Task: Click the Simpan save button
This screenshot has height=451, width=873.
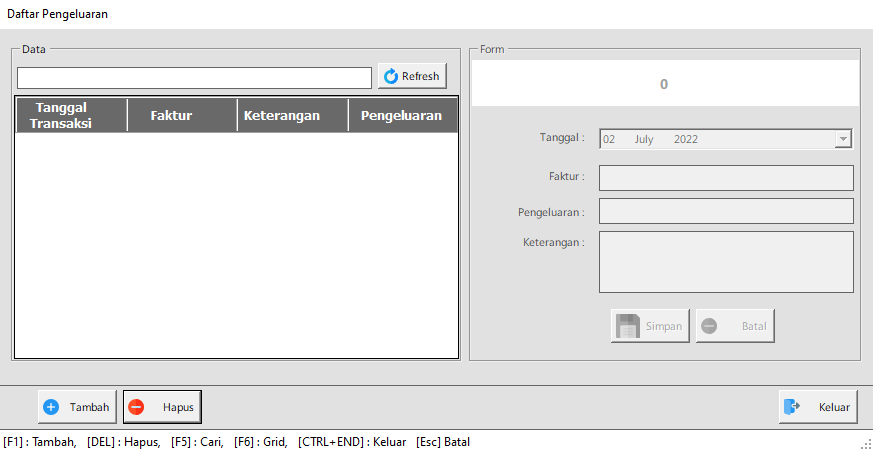Action: (650, 326)
